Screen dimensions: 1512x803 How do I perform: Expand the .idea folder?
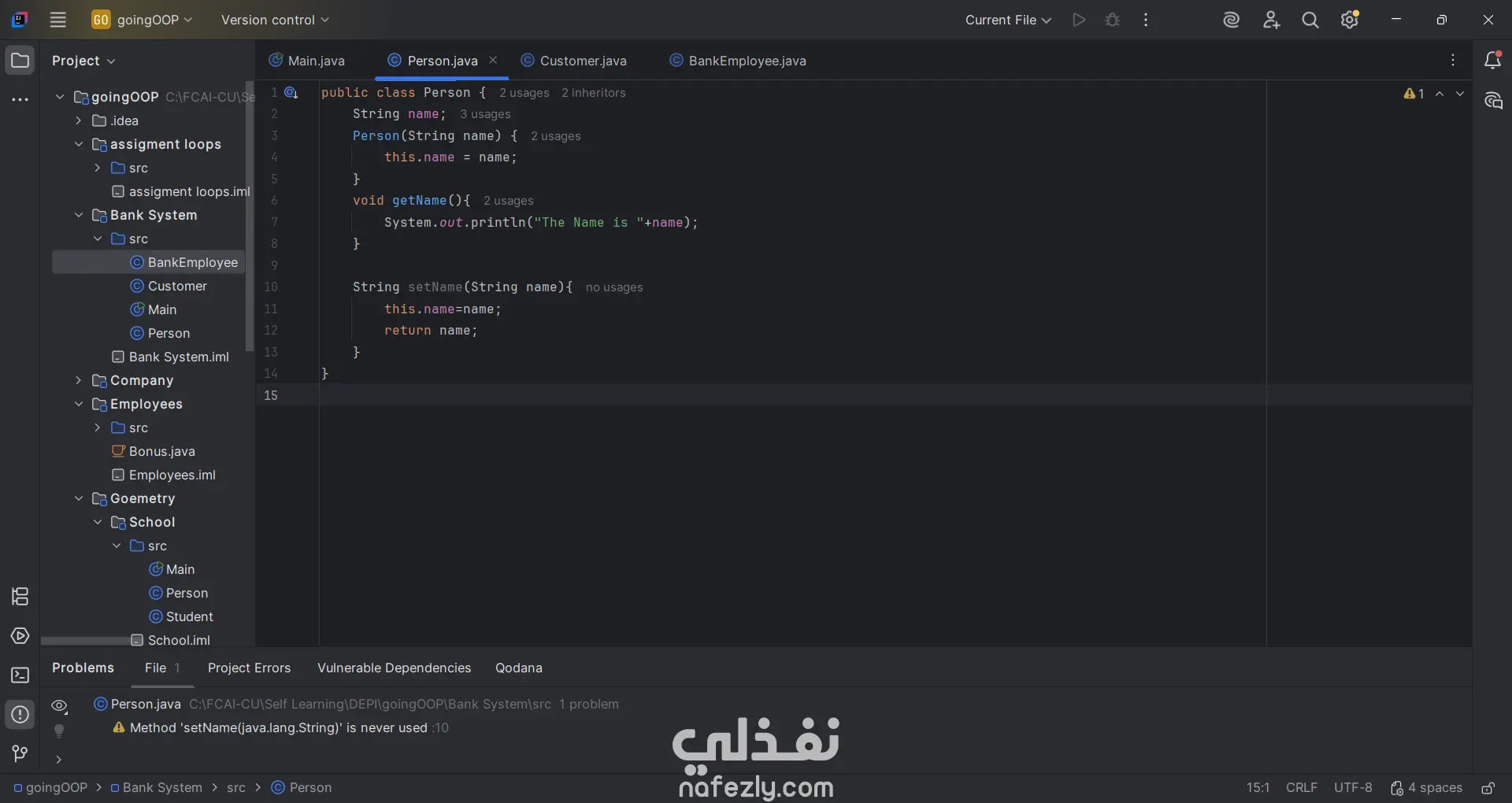(x=78, y=120)
